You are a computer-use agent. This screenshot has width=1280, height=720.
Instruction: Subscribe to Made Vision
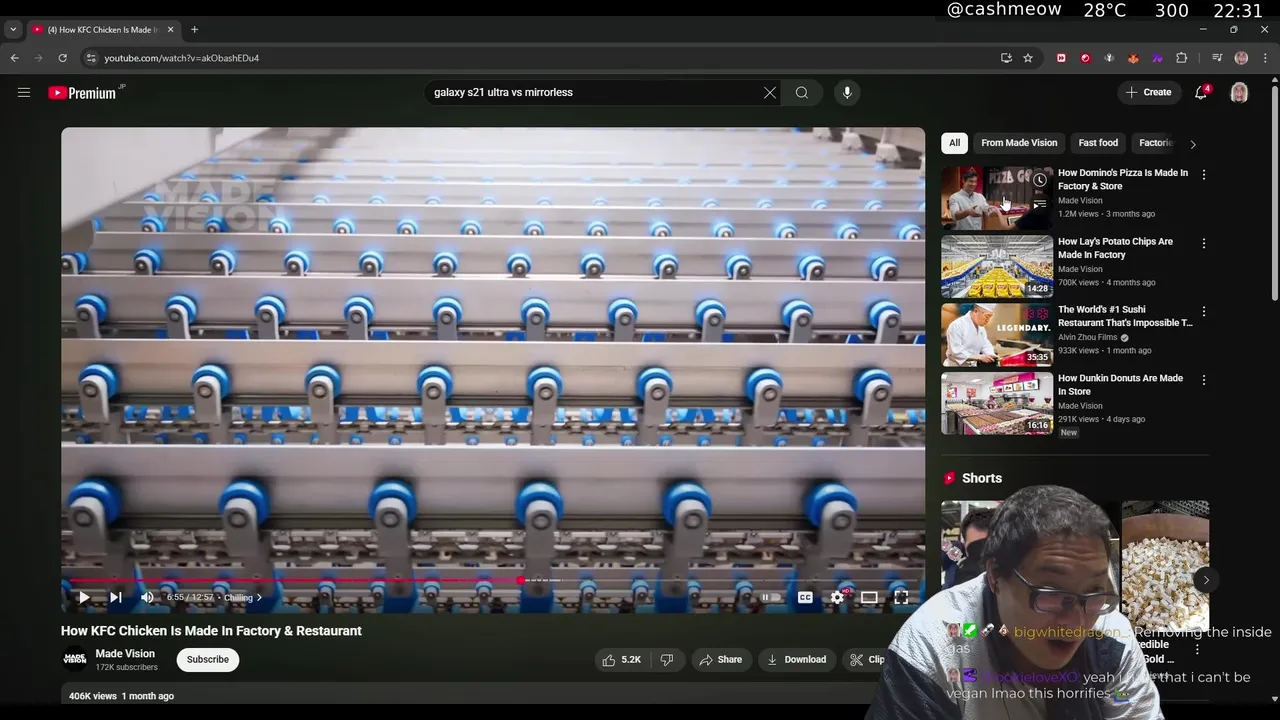[208, 659]
